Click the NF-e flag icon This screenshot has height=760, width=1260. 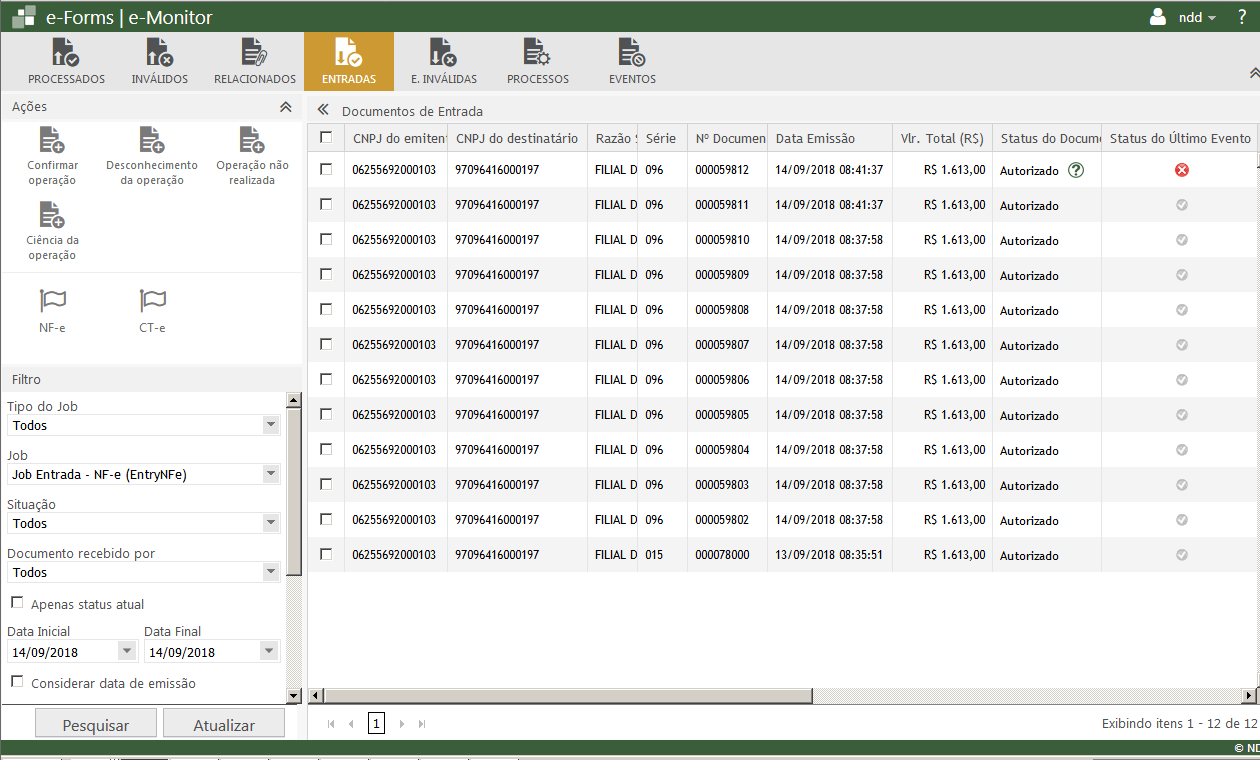tap(52, 301)
